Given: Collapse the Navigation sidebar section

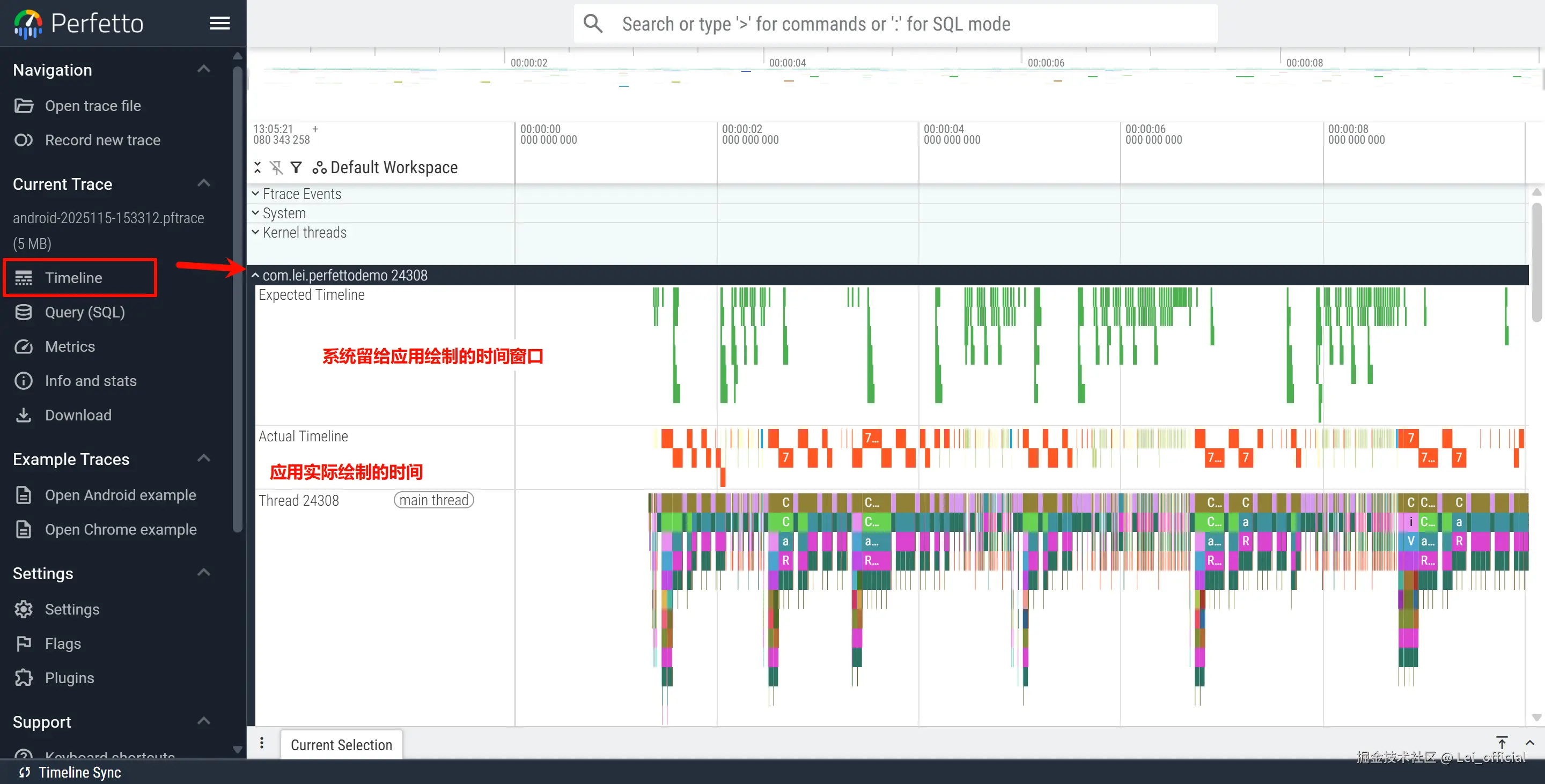Looking at the screenshot, I should pyautogui.click(x=204, y=69).
